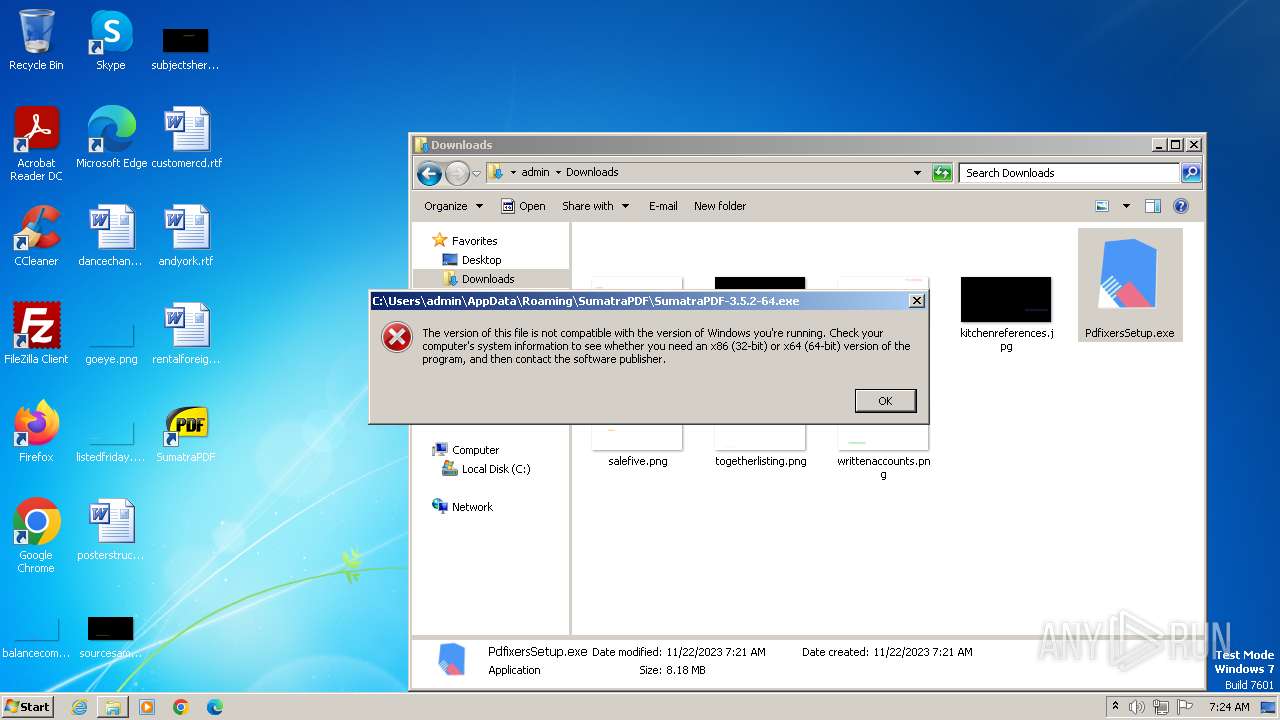This screenshot has height=720, width=1280.
Task: Launch the Skype desktop shortcut
Action: tap(111, 40)
